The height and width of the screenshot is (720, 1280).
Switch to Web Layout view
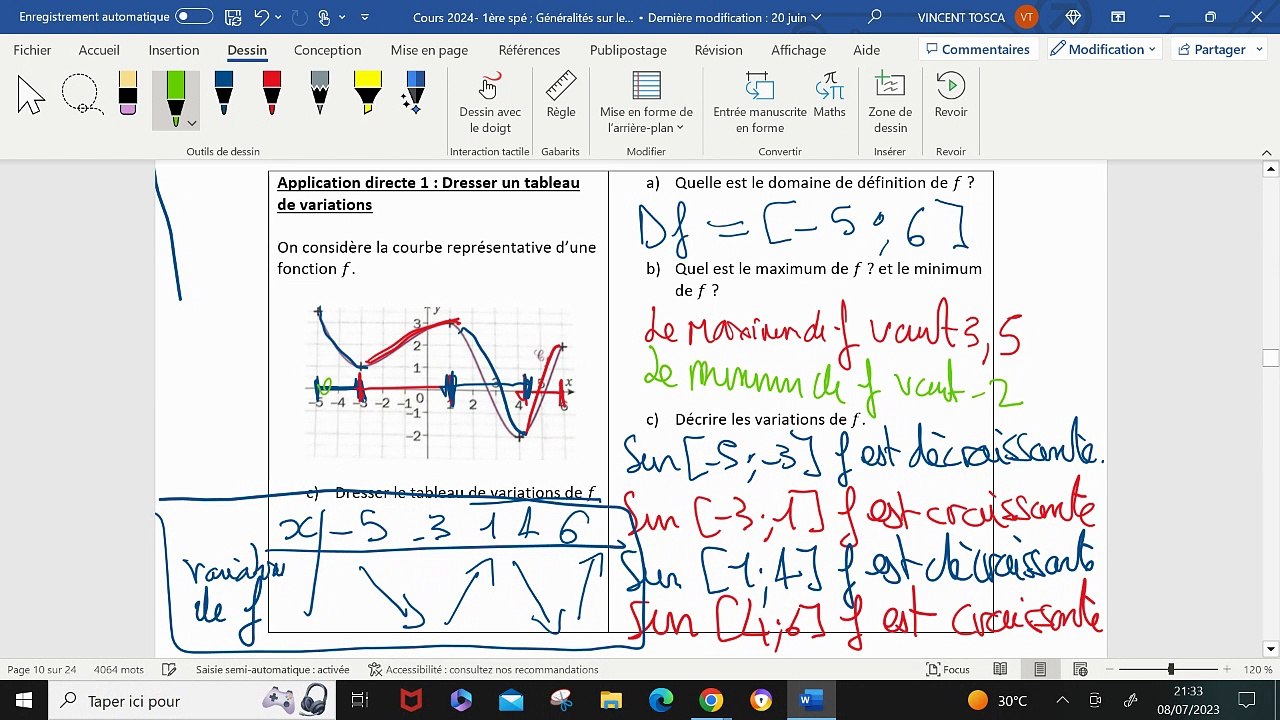pos(1080,670)
